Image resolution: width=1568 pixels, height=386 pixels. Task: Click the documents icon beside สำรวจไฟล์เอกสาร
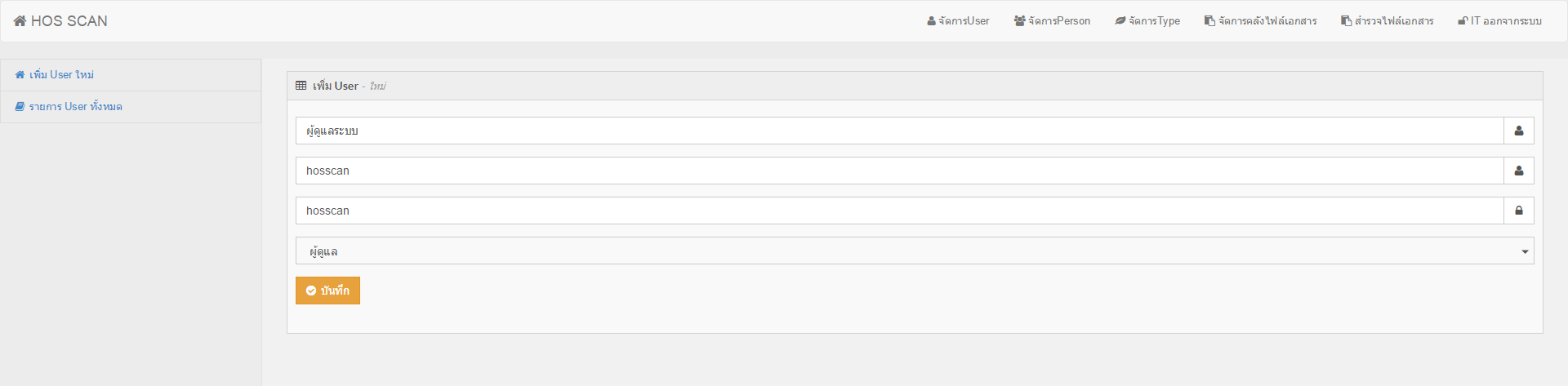point(1346,21)
